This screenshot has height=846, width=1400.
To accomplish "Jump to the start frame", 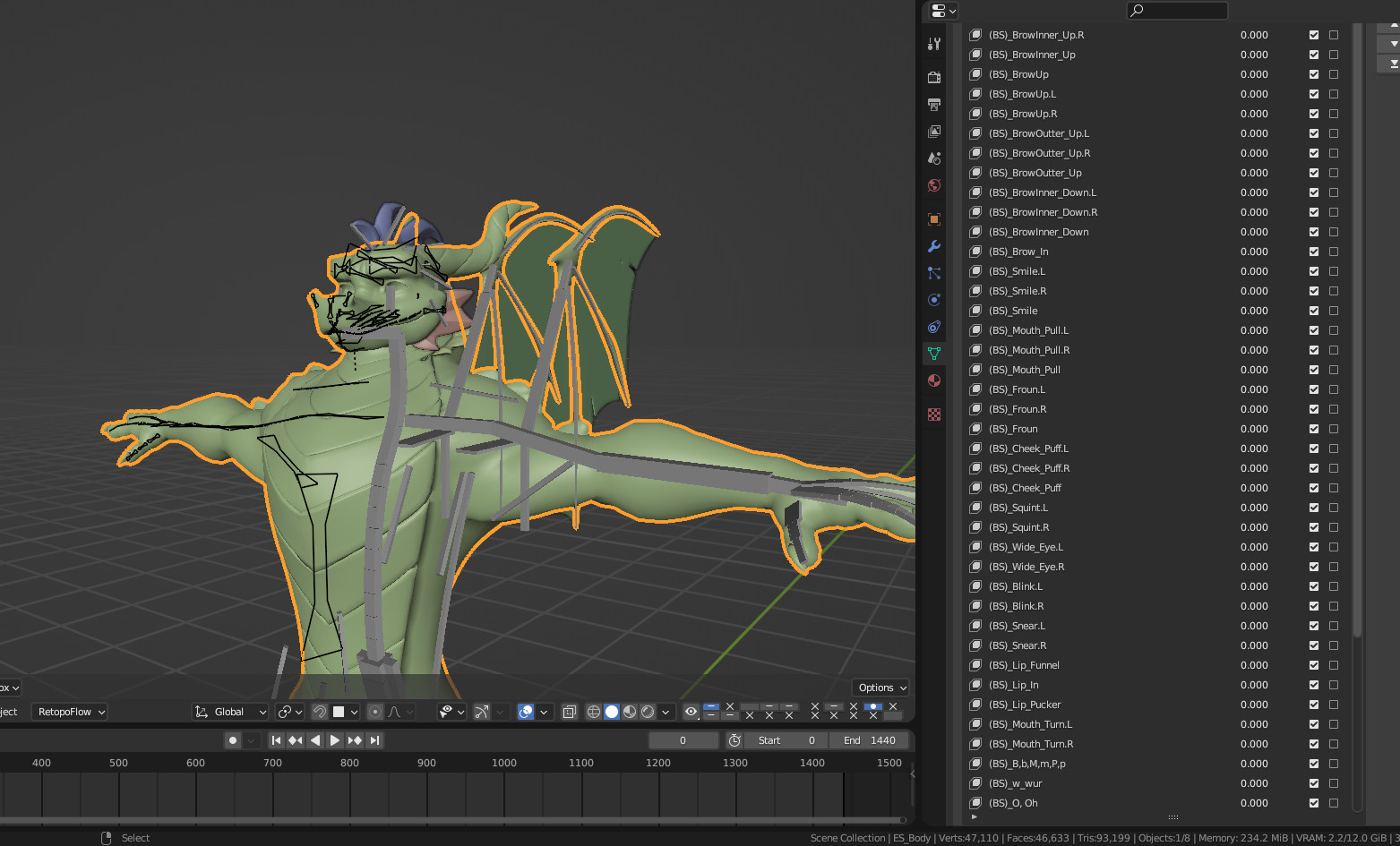I will click(x=276, y=740).
